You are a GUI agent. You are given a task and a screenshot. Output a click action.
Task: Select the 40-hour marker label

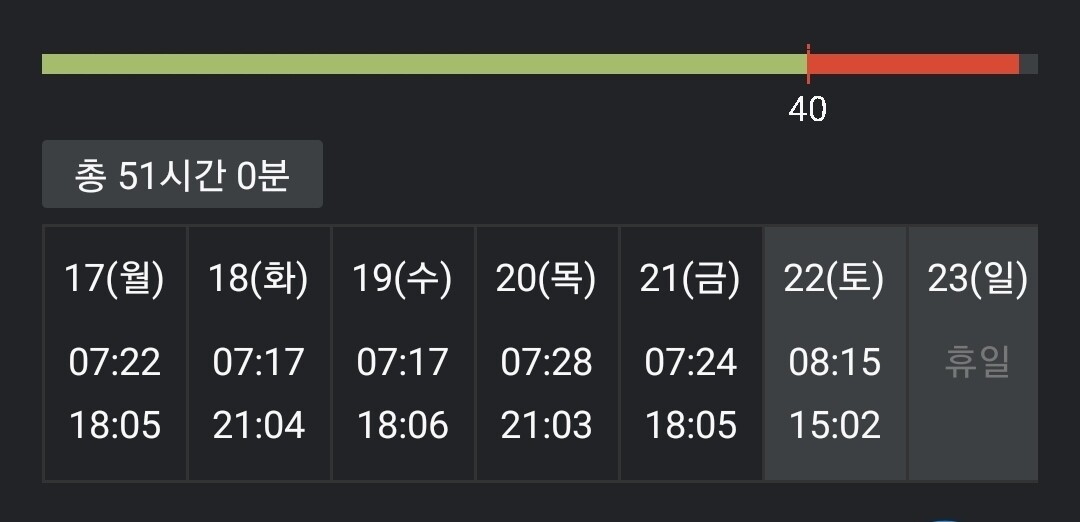tap(807, 109)
